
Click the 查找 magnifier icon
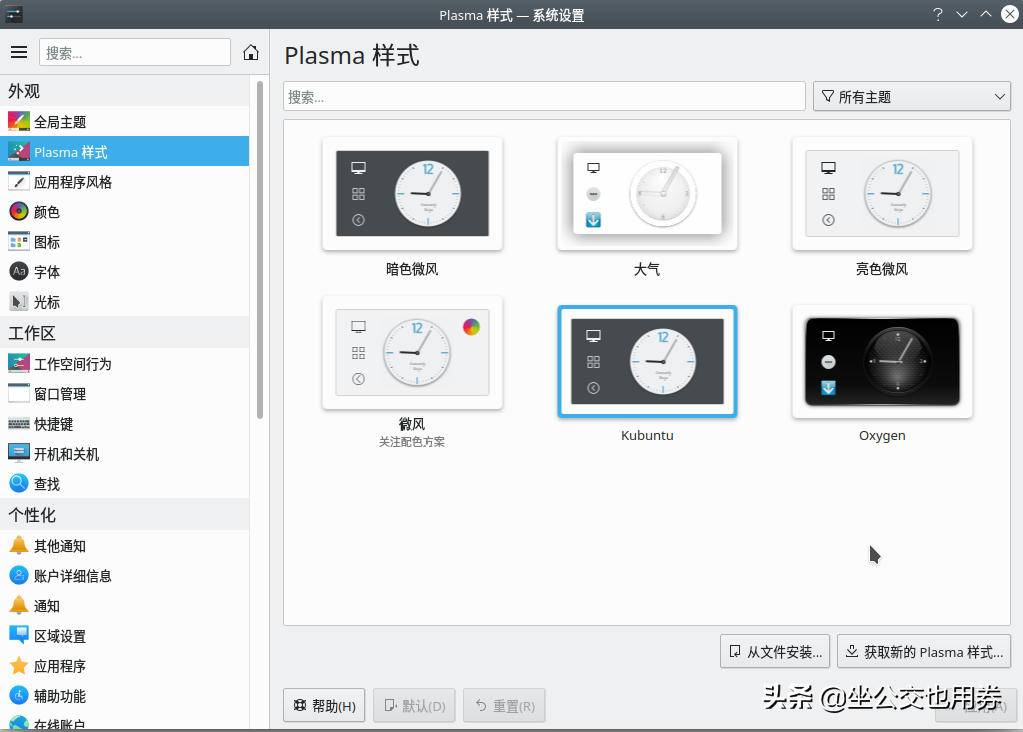coord(19,483)
